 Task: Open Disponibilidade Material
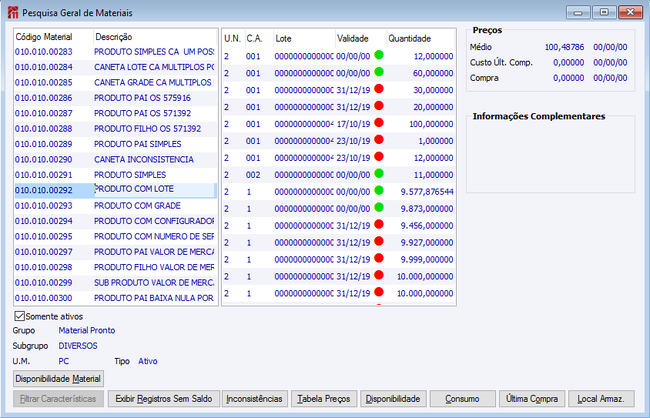point(58,379)
